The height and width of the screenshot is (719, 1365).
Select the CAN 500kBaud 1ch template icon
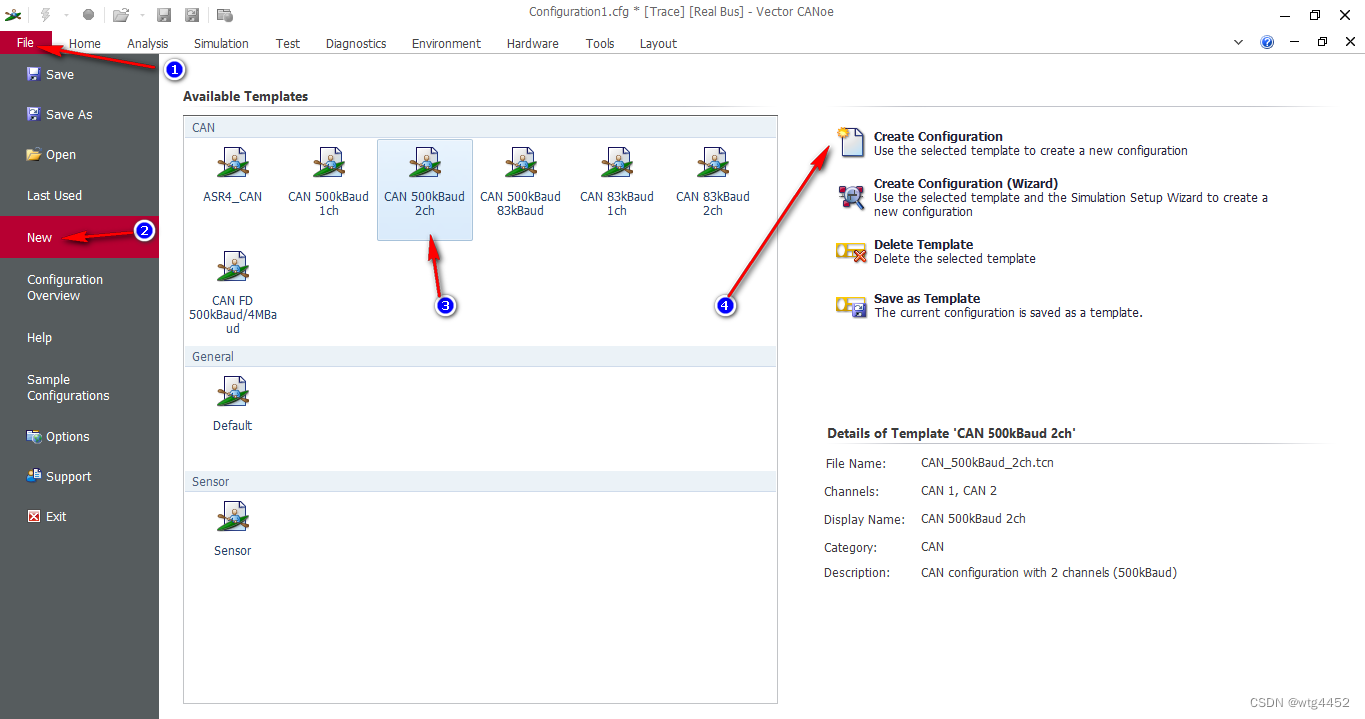[x=328, y=163]
